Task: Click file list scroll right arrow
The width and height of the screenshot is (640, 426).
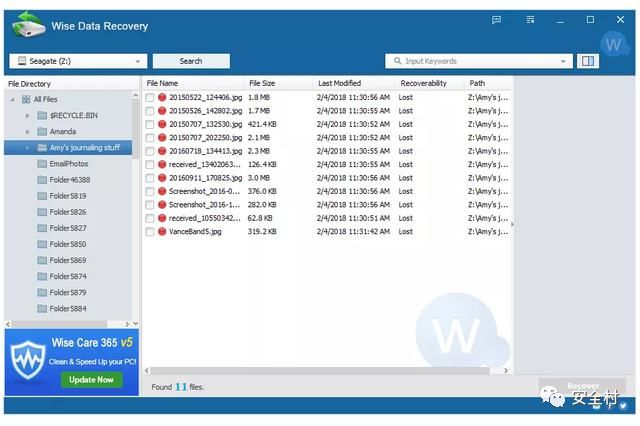Action: [x=506, y=371]
